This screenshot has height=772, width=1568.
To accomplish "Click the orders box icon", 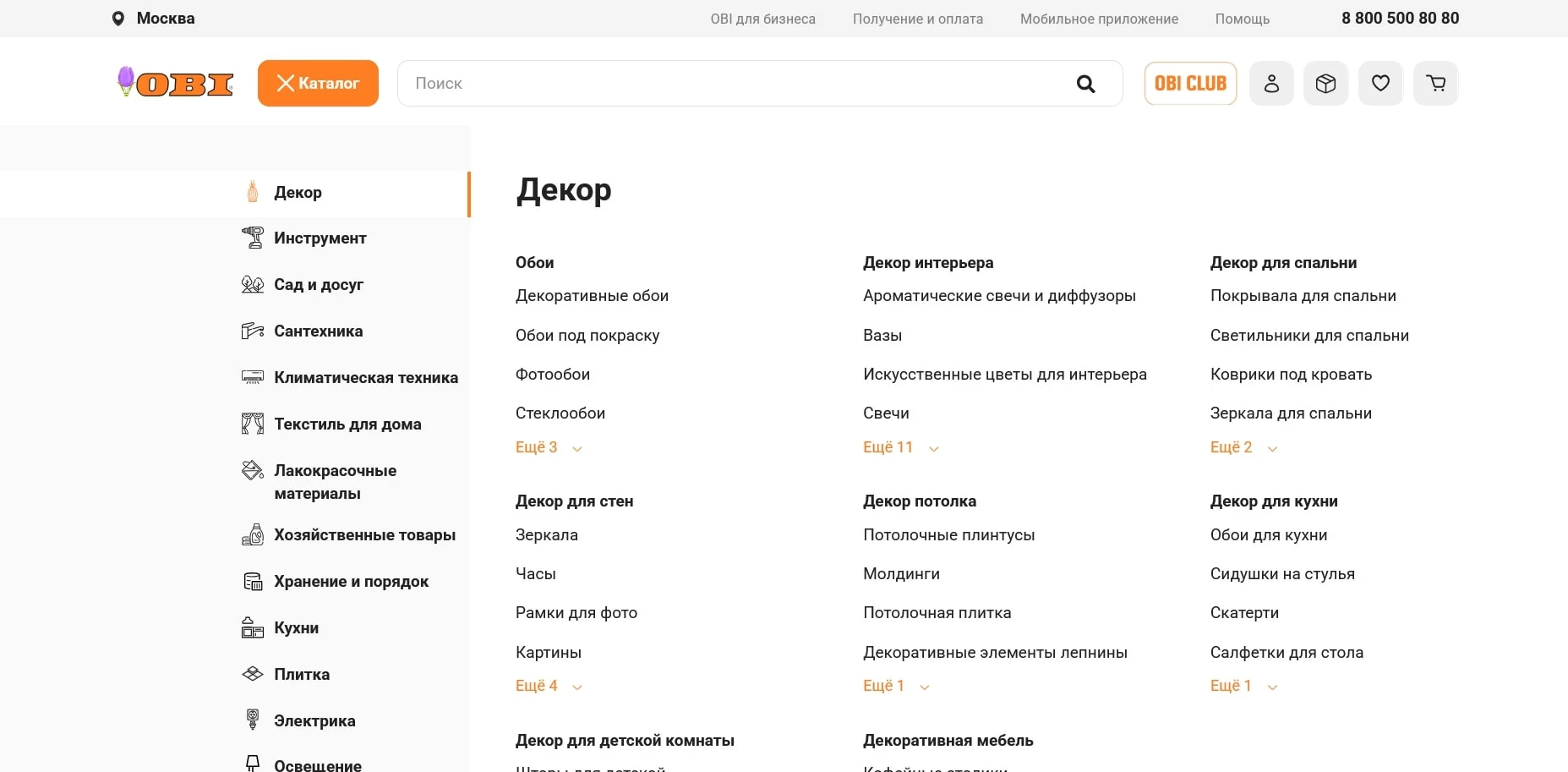I will coord(1325,84).
